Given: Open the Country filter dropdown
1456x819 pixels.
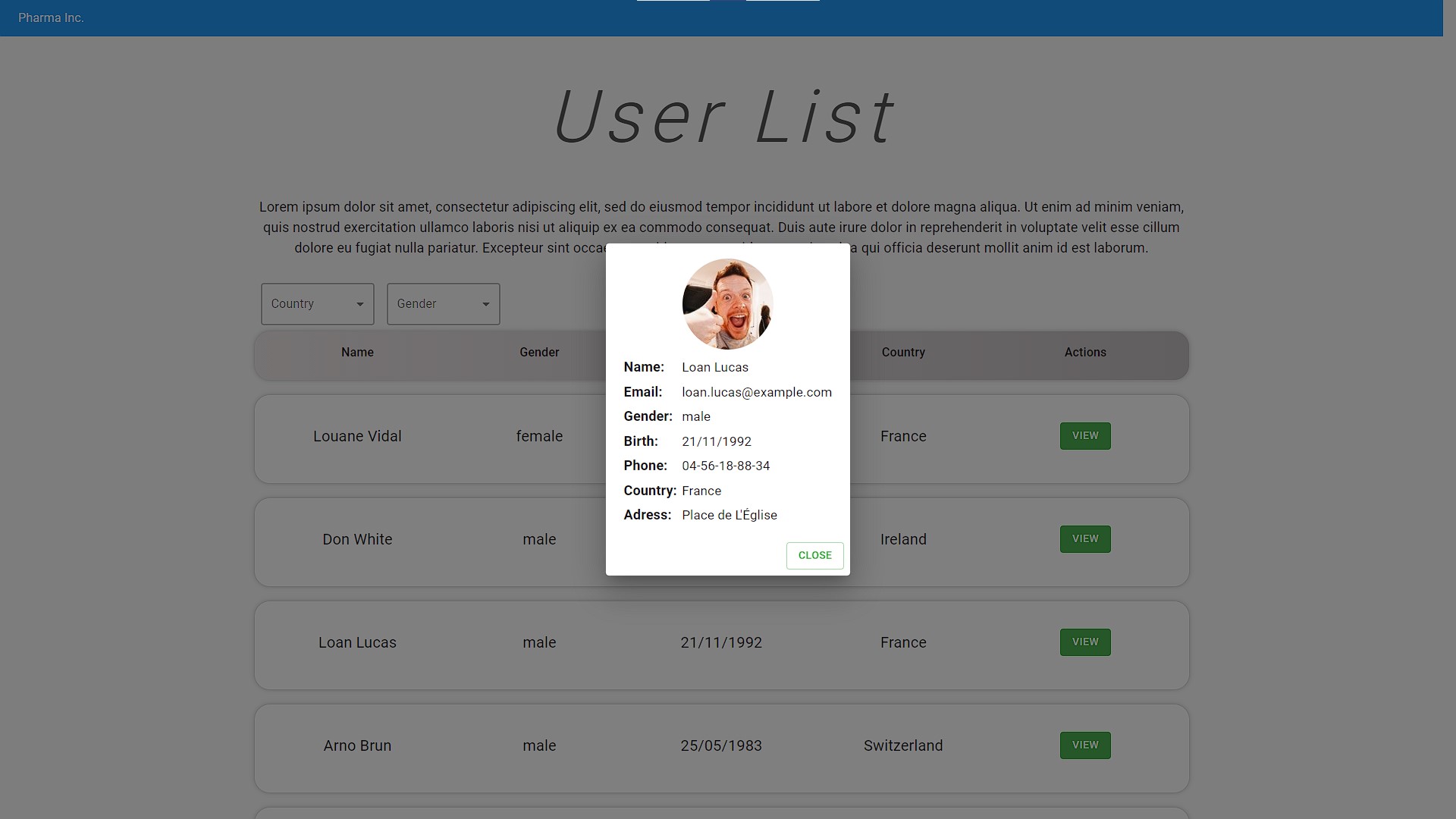Looking at the screenshot, I should click(x=317, y=304).
